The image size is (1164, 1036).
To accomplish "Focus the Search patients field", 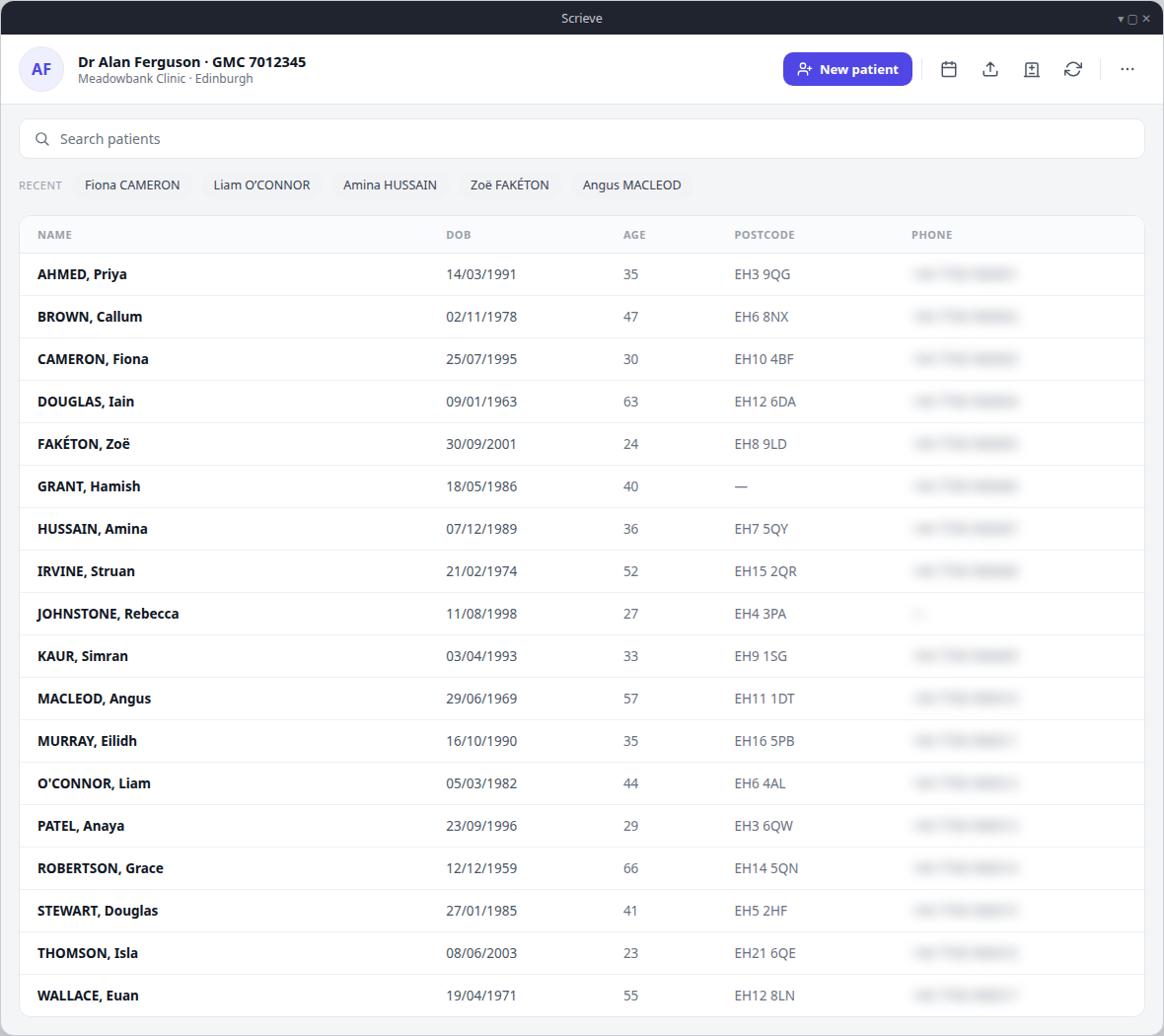I will tap(581, 139).
